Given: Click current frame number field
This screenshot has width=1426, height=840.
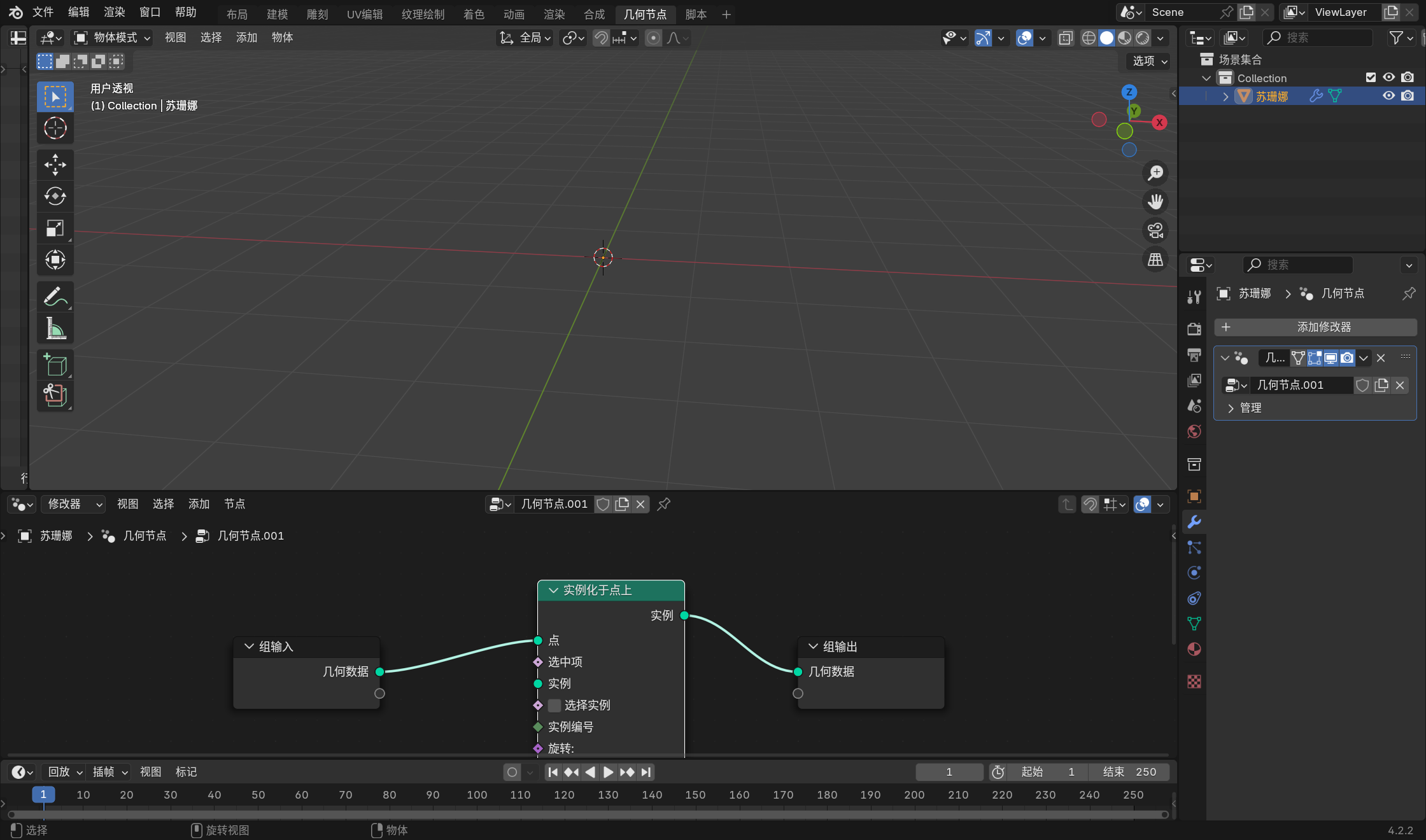Looking at the screenshot, I should coord(949,772).
